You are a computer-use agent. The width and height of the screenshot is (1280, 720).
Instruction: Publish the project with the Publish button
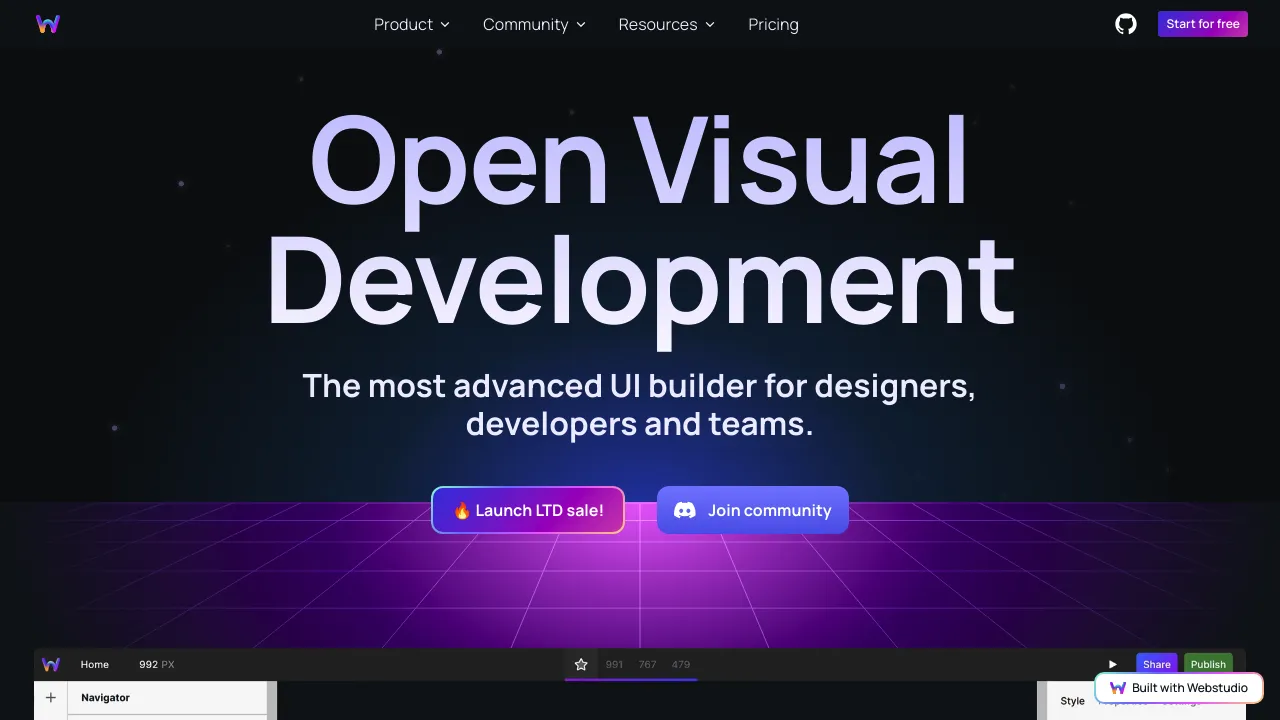pyautogui.click(x=1208, y=664)
